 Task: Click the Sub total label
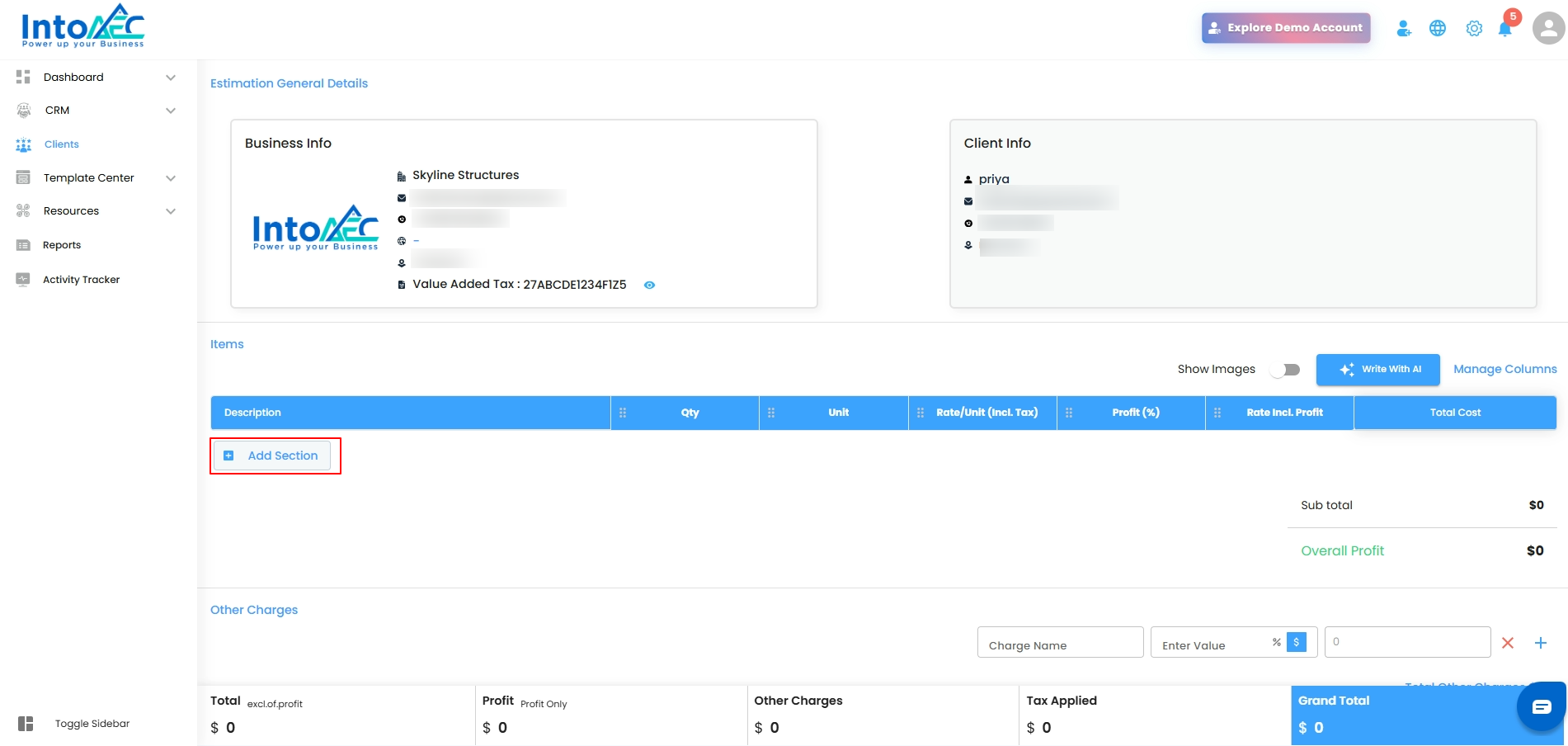tap(1327, 505)
